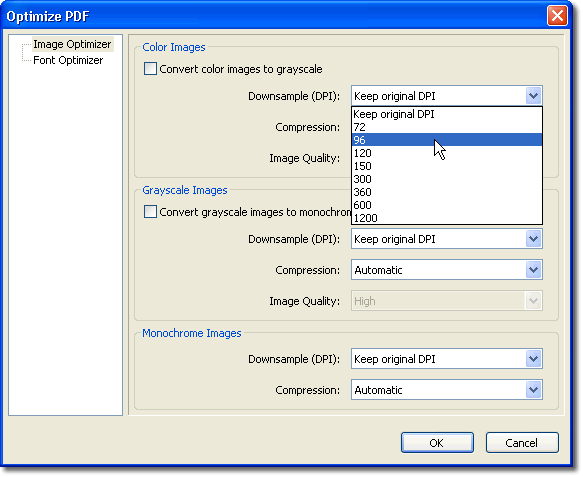Dismiss dialog with Cancel button
Image resolution: width=583 pixels, height=477 pixels.
click(522, 443)
